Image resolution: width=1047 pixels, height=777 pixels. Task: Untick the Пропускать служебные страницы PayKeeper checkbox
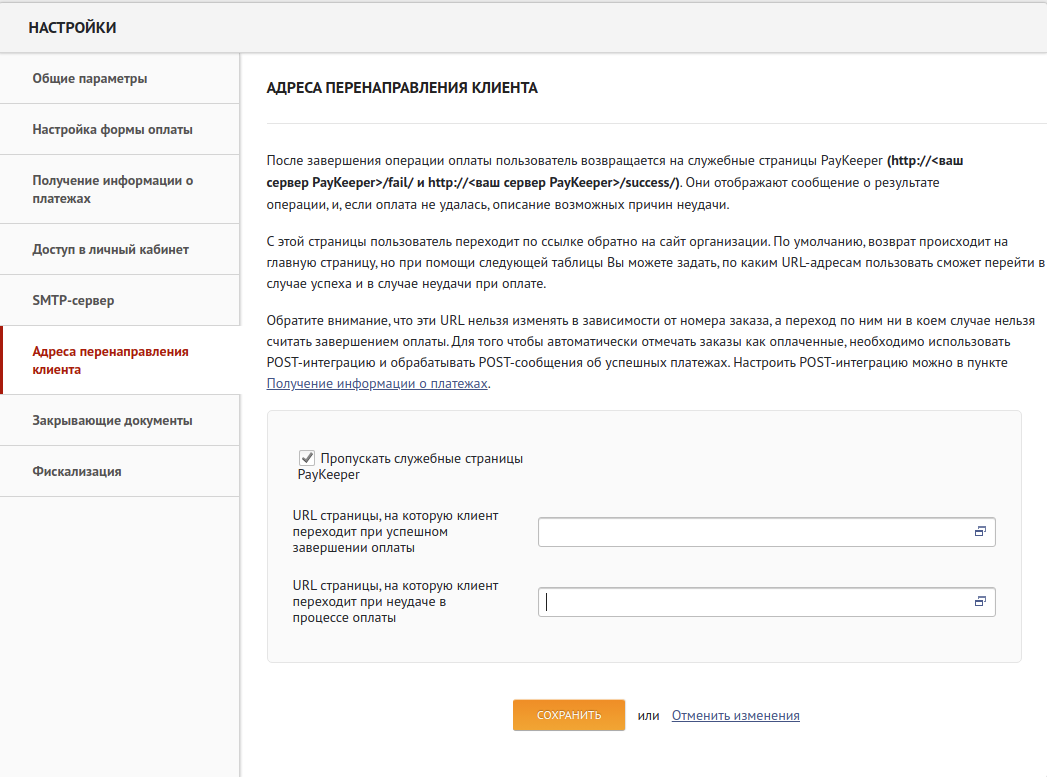(308, 458)
